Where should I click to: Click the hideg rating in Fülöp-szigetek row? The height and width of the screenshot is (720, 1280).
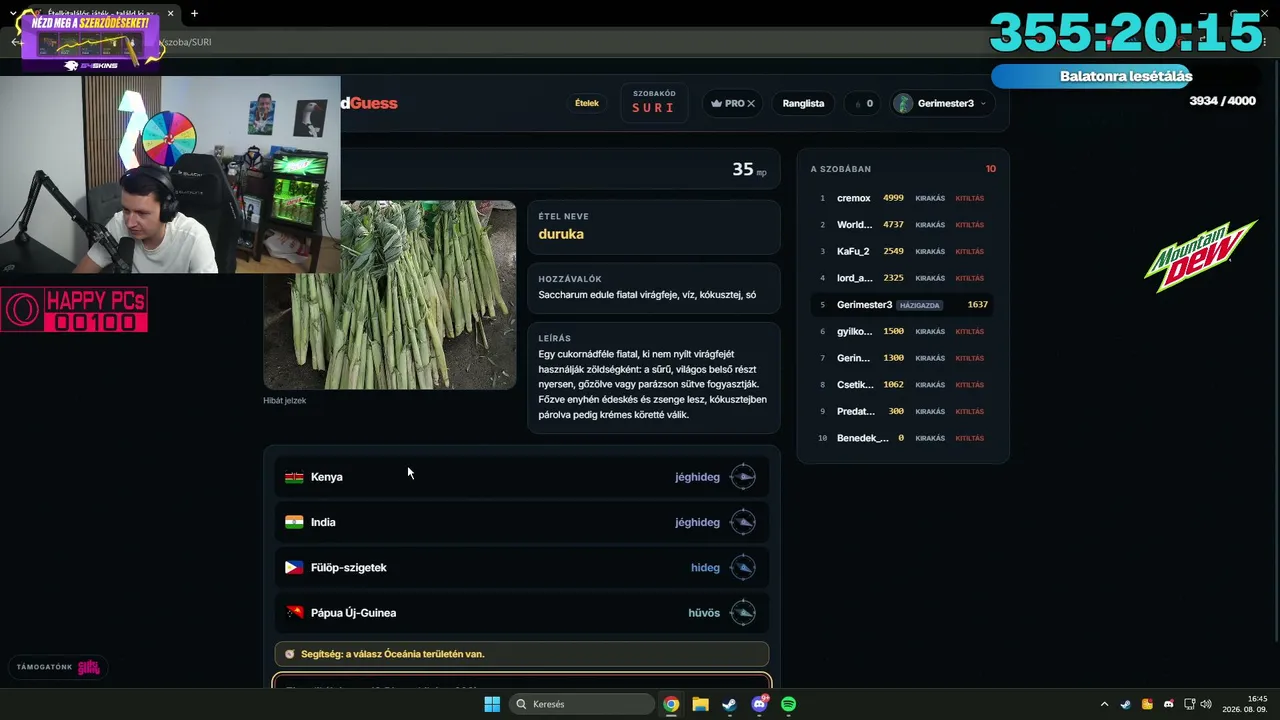point(705,567)
